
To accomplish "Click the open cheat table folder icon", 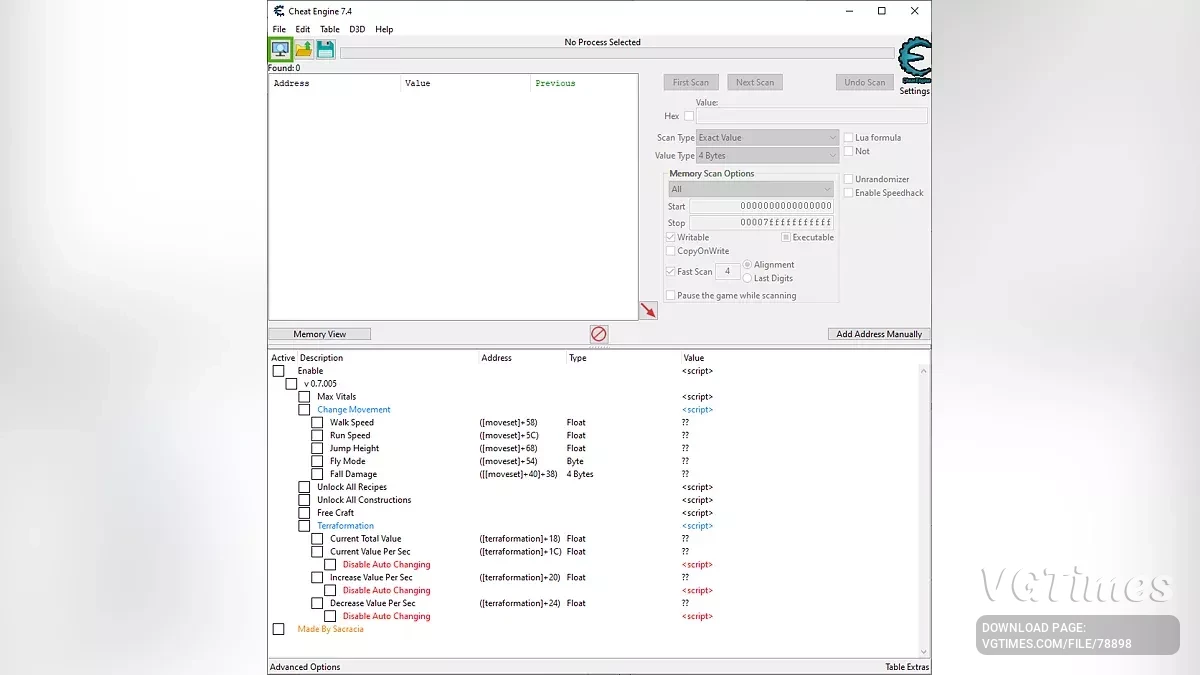I will click(x=303, y=49).
